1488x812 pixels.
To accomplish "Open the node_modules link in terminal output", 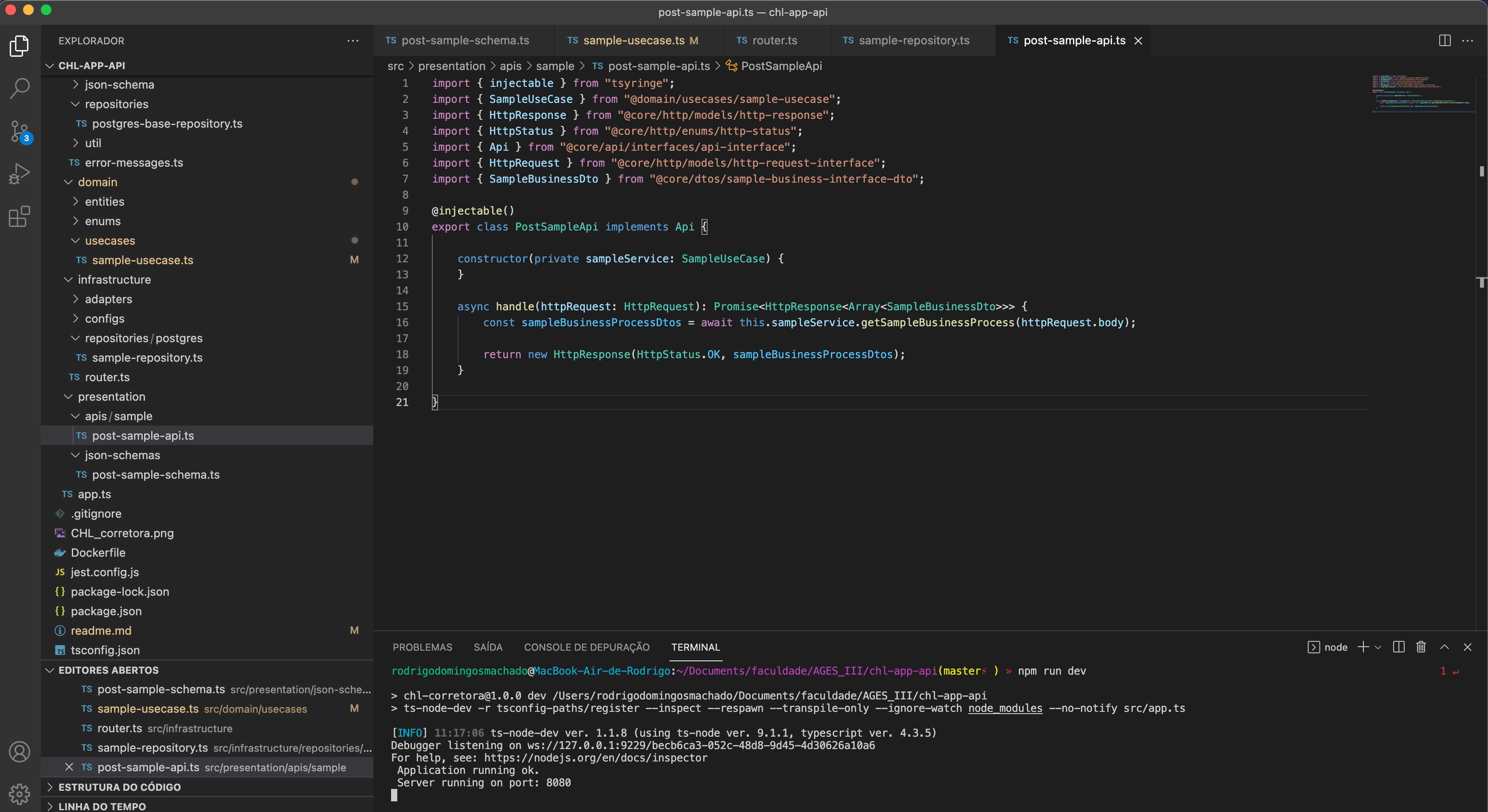I will (x=1005, y=709).
